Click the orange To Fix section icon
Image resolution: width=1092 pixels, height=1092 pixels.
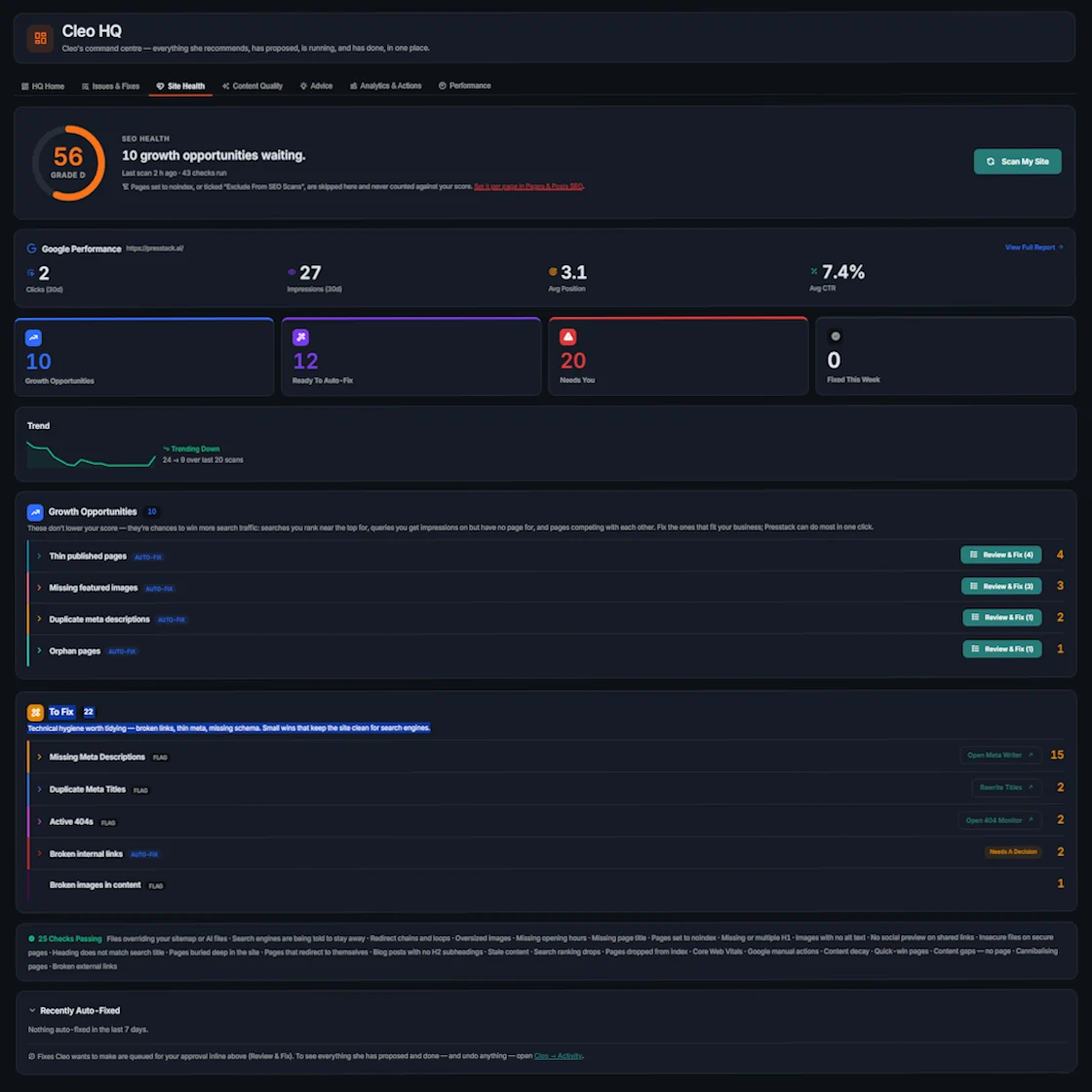35,713
